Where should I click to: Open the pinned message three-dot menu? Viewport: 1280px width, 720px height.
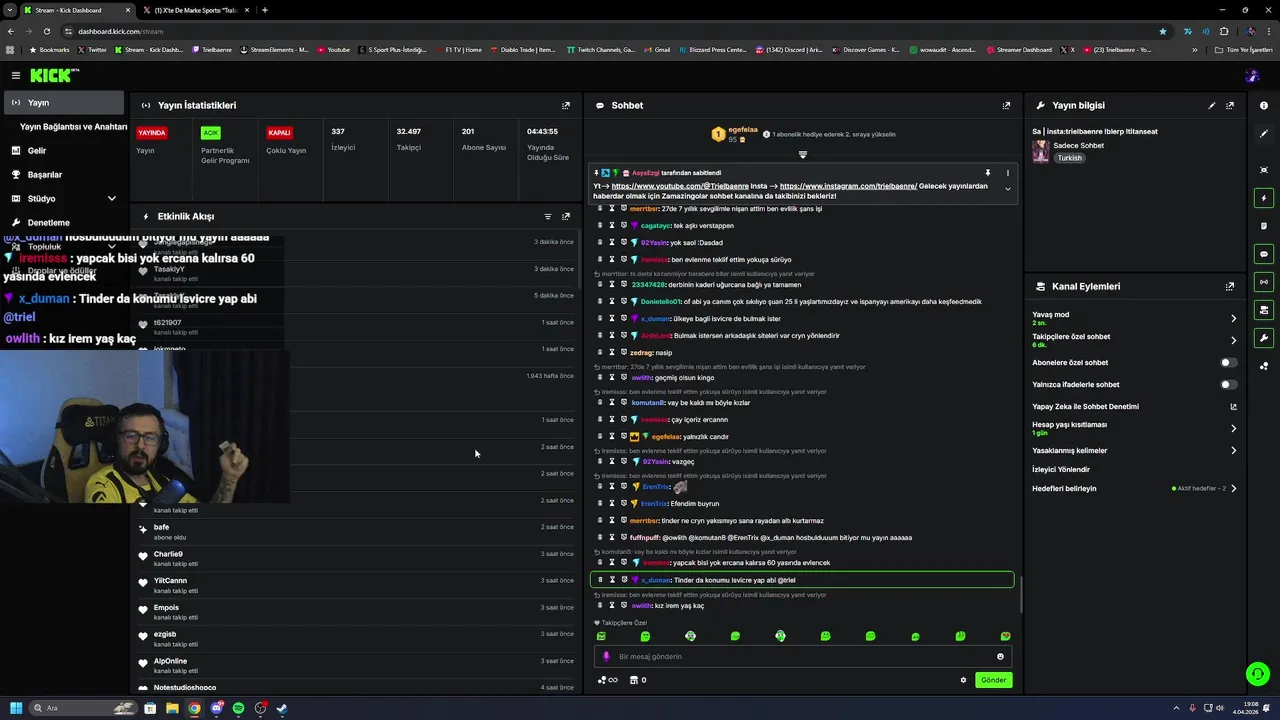click(x=1007, y=173)
